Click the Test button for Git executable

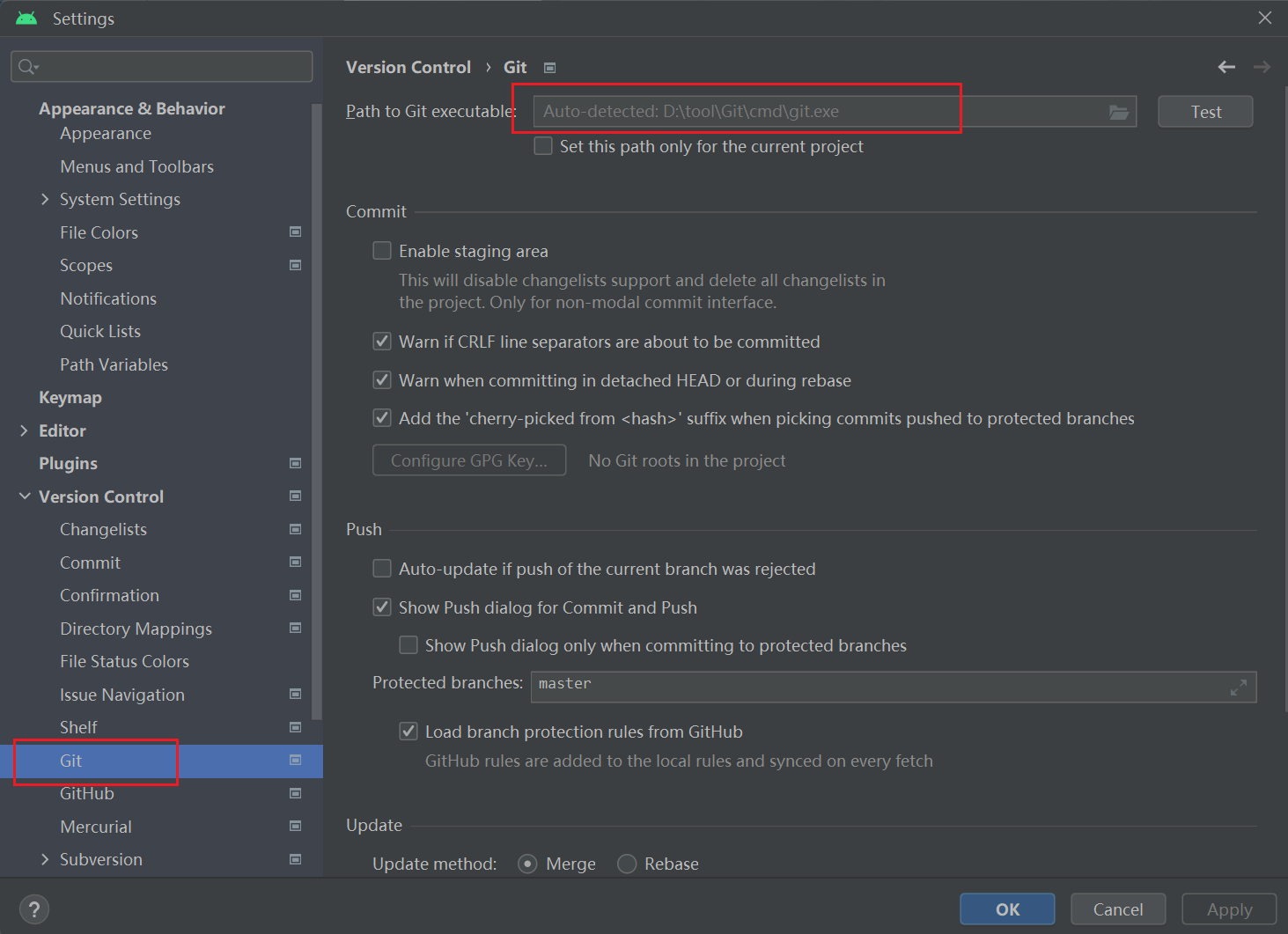click(x=1205, y=112)
